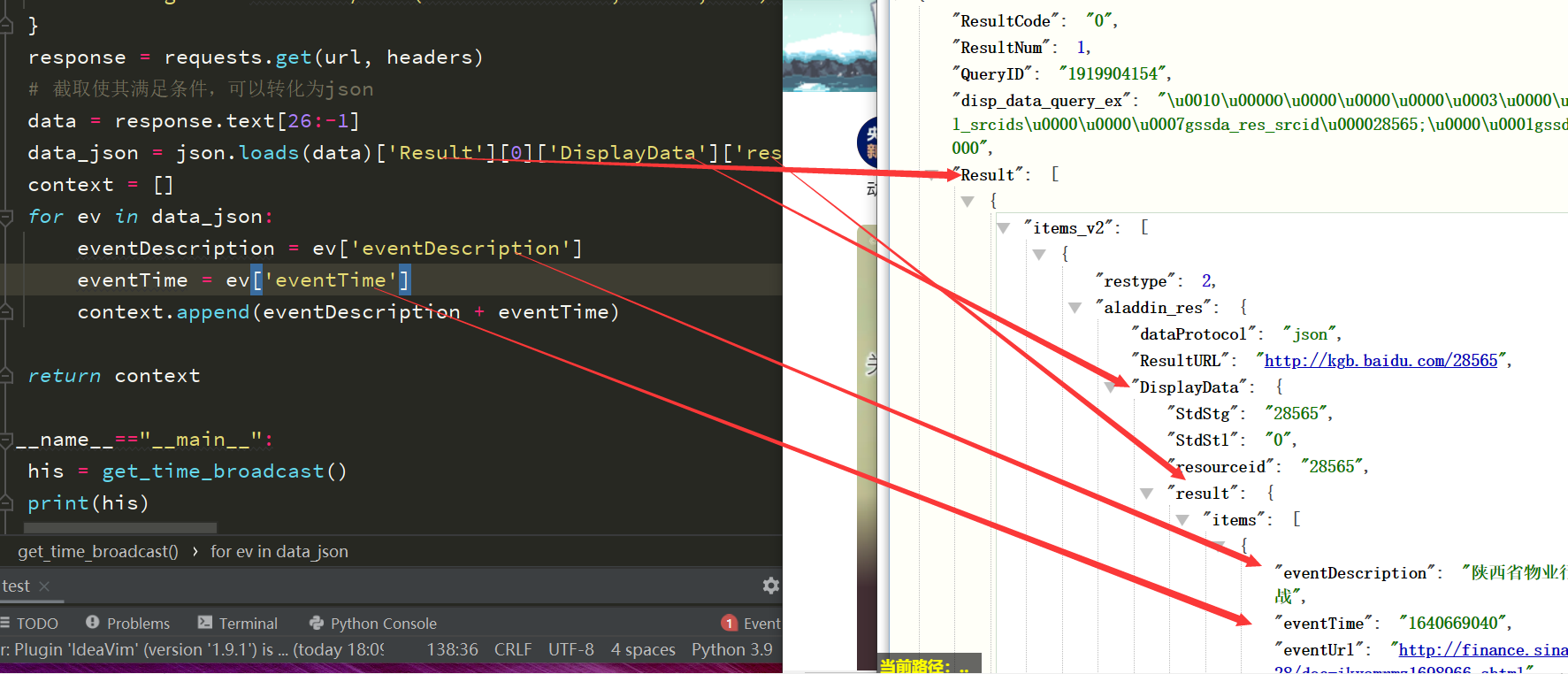Change CRLF line separator in status bar
The height and width of the screenshot is (674, 1568).
click(x=513, y=650)
